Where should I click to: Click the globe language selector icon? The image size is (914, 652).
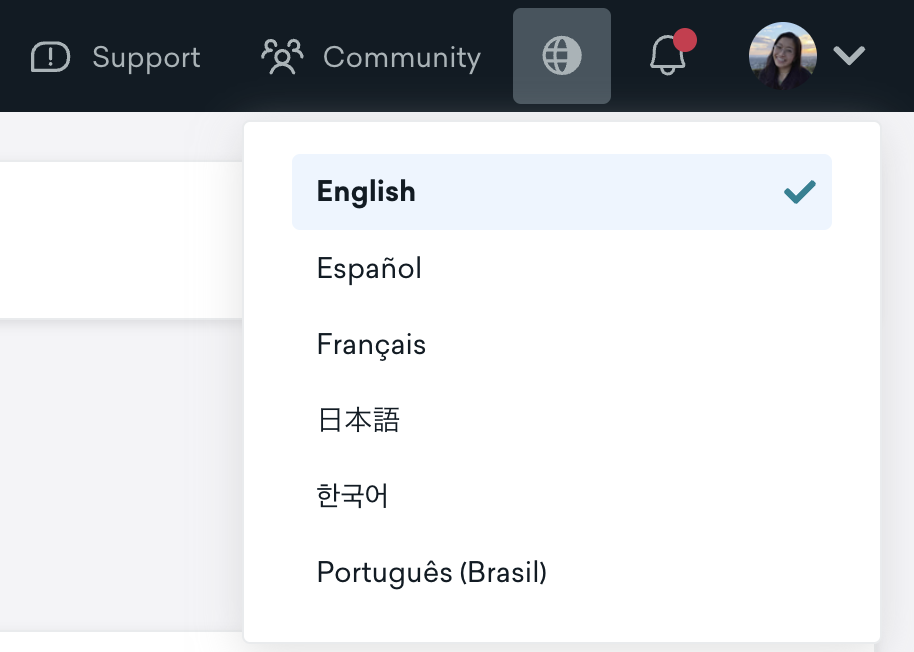pos(562,56)
